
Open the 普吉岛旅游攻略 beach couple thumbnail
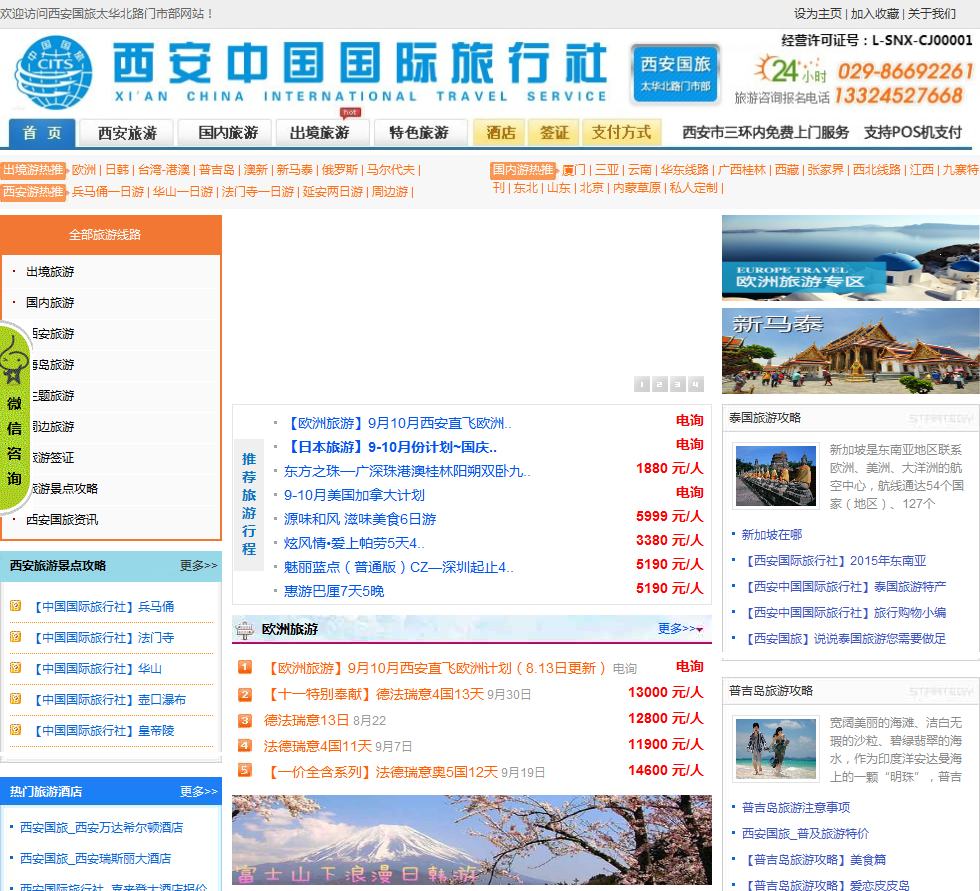776,749
